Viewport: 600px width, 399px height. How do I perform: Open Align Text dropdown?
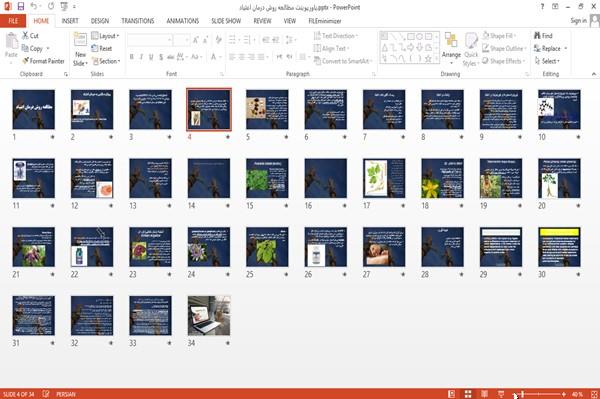point(331,48)
